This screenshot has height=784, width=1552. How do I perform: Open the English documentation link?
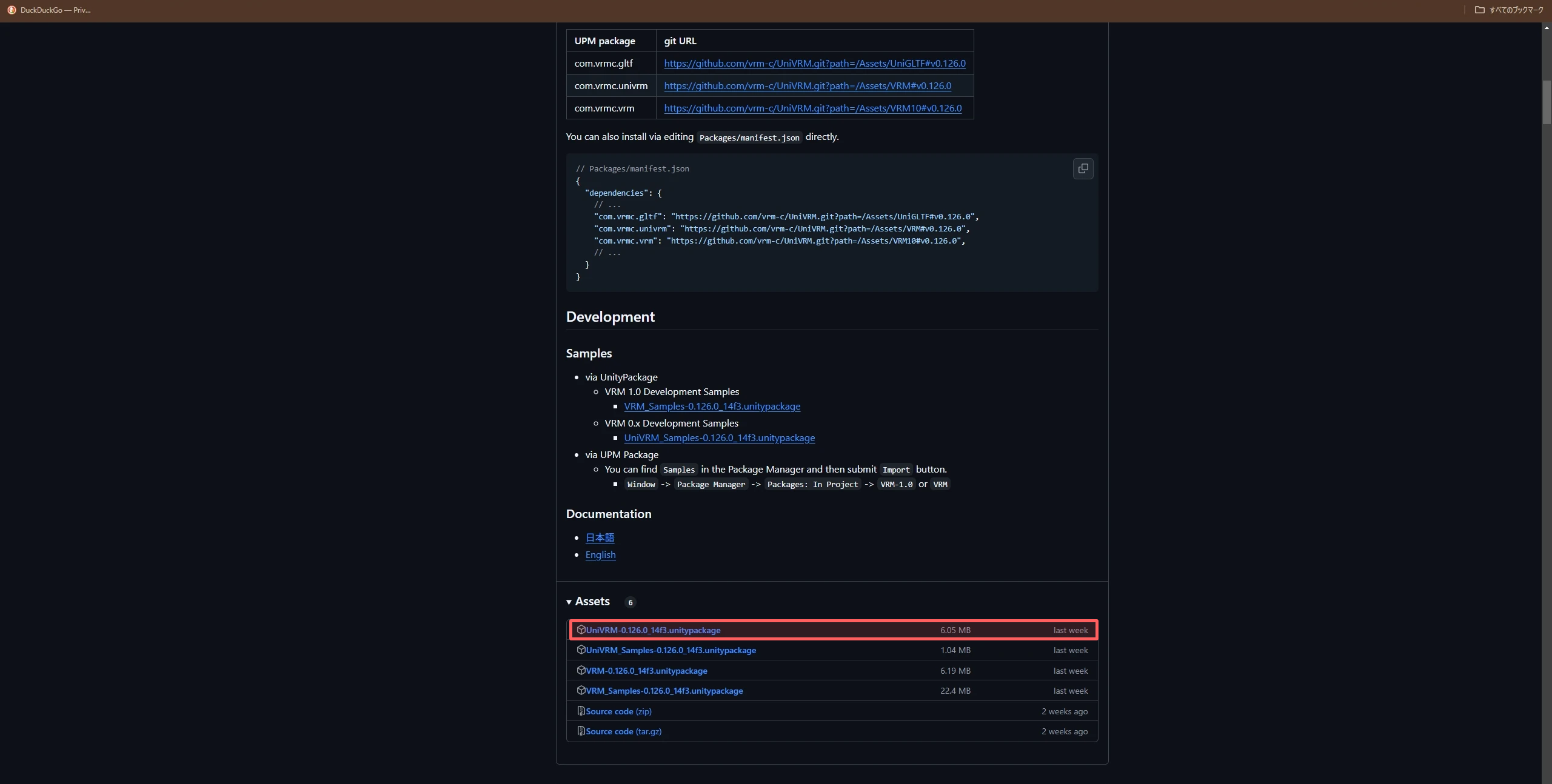(600, 555)
